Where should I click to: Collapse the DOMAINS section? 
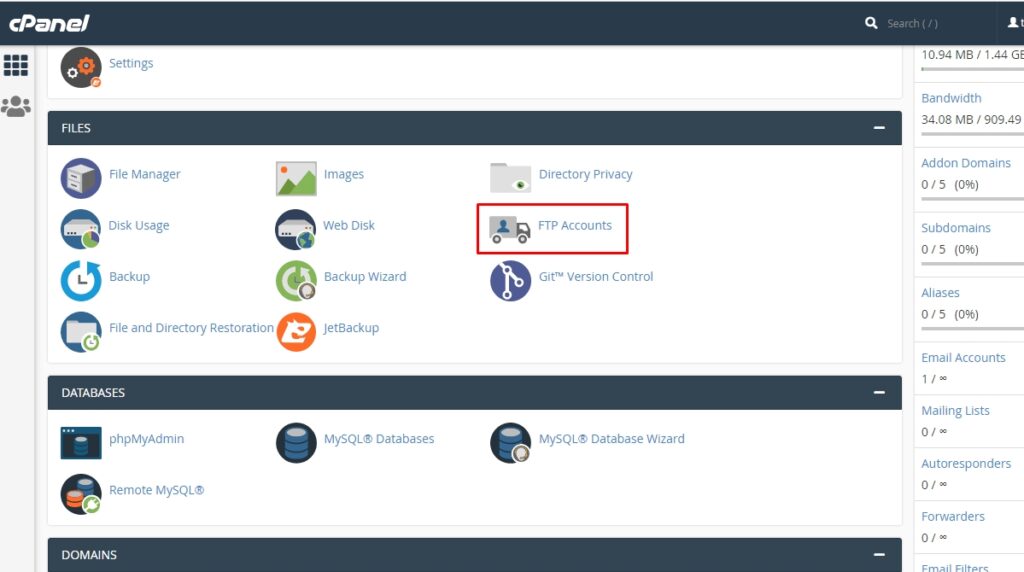point(879,555)
